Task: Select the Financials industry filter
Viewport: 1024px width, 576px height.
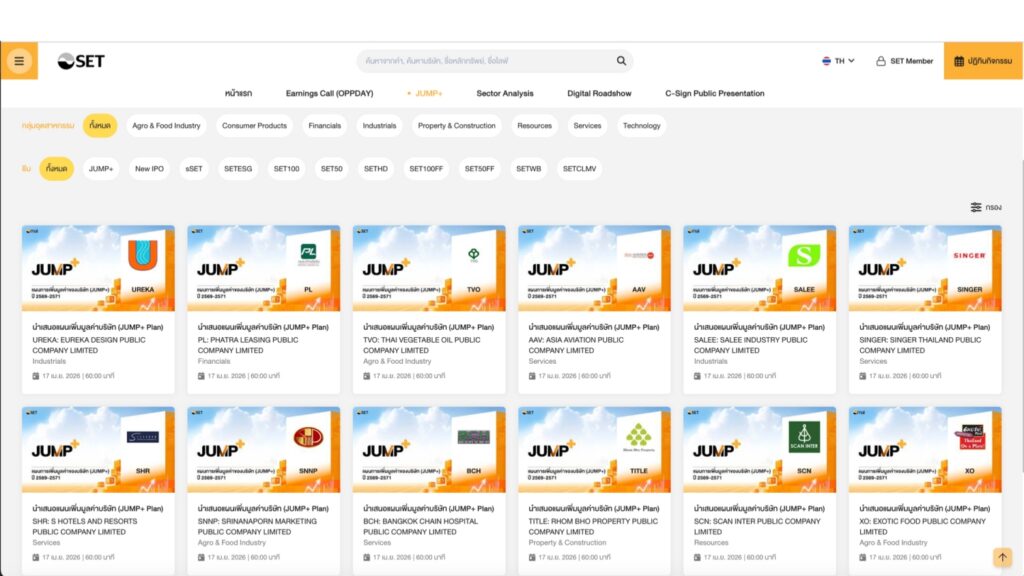Action: point(325,126)
